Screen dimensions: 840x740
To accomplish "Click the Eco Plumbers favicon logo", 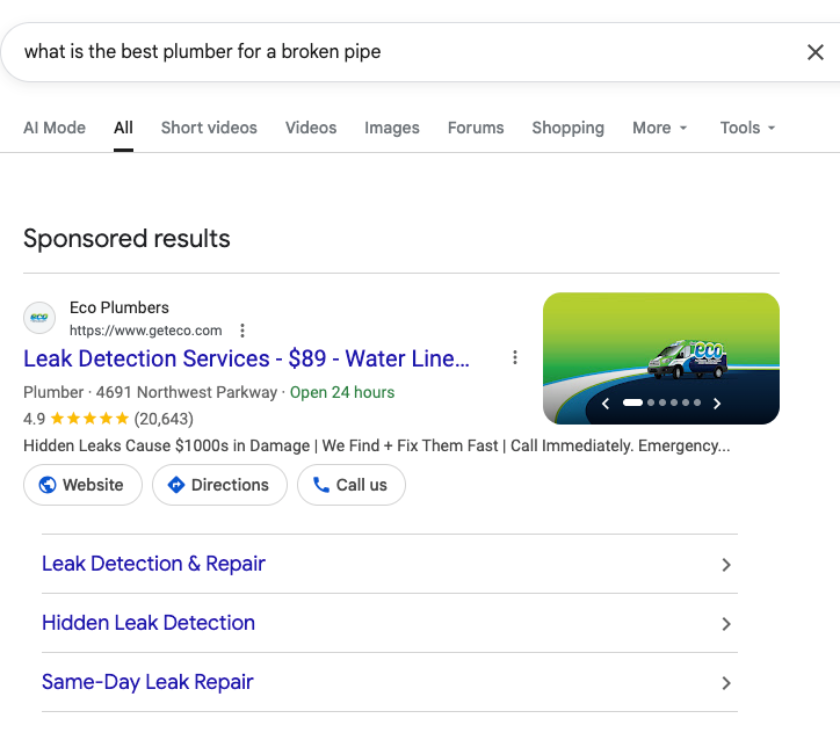I will (39, 318).
